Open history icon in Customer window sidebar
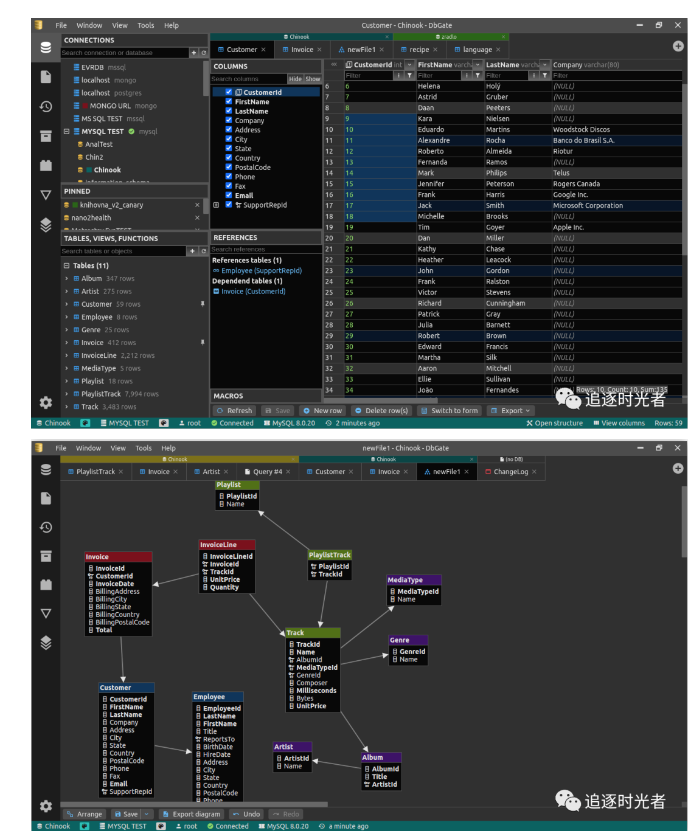Viewport: 698px width, 839px height. coord(46,106)
